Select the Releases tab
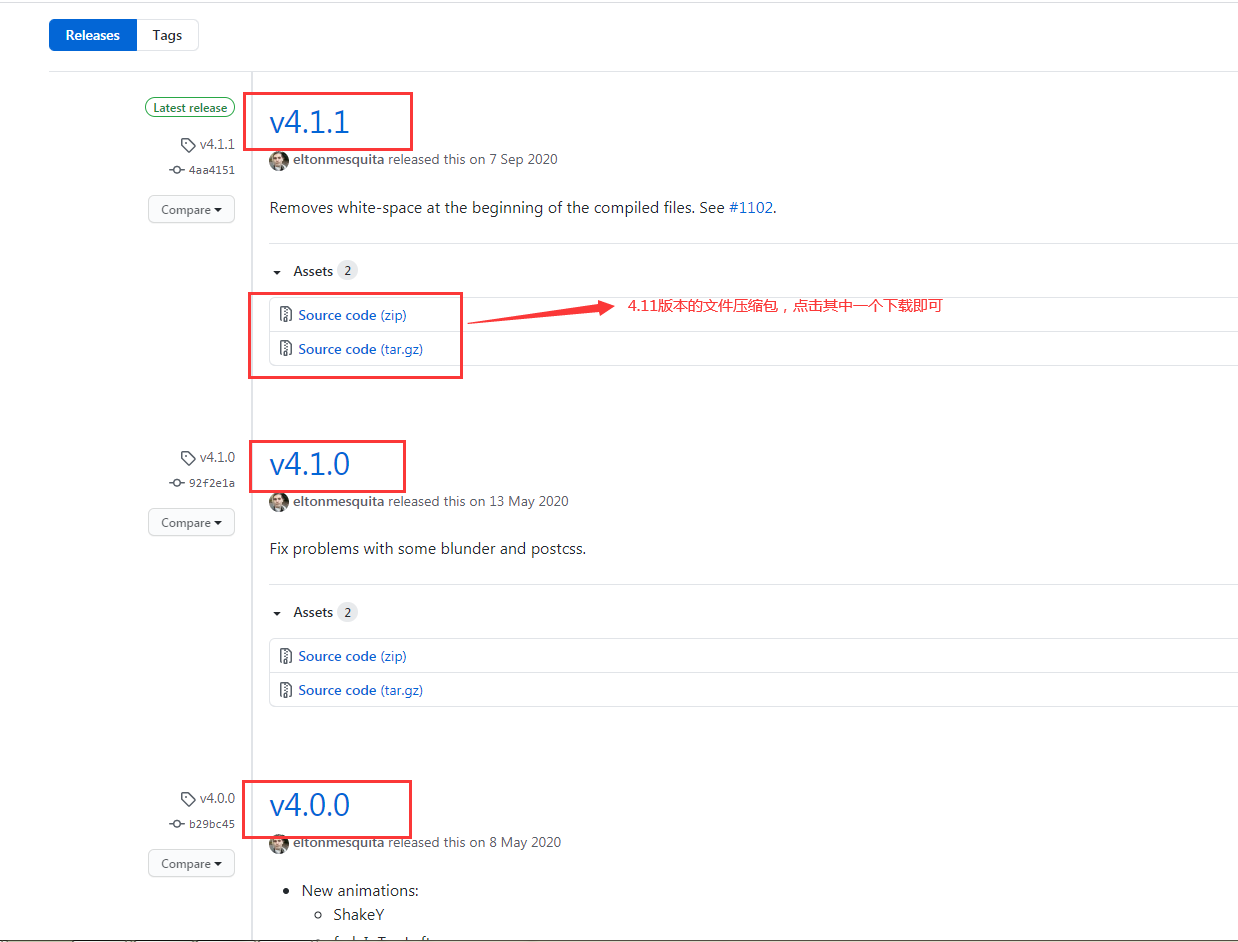1238x942 pixels. [x=93, y=35]
